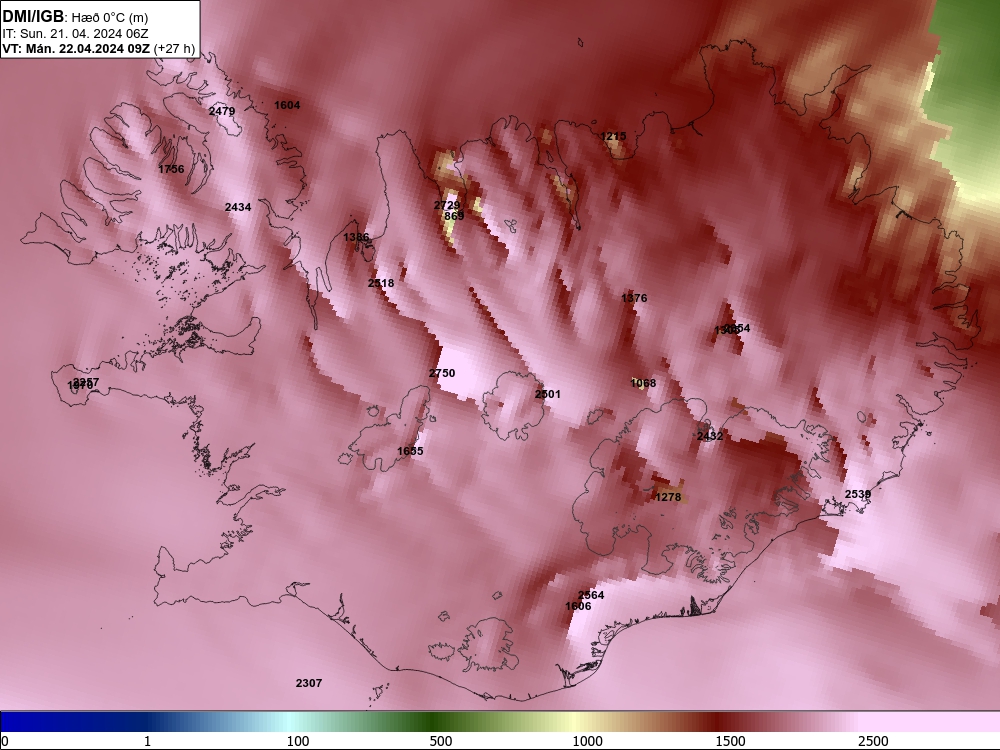Select the 869 height label

pyautogui.click(x=454, y=216)
